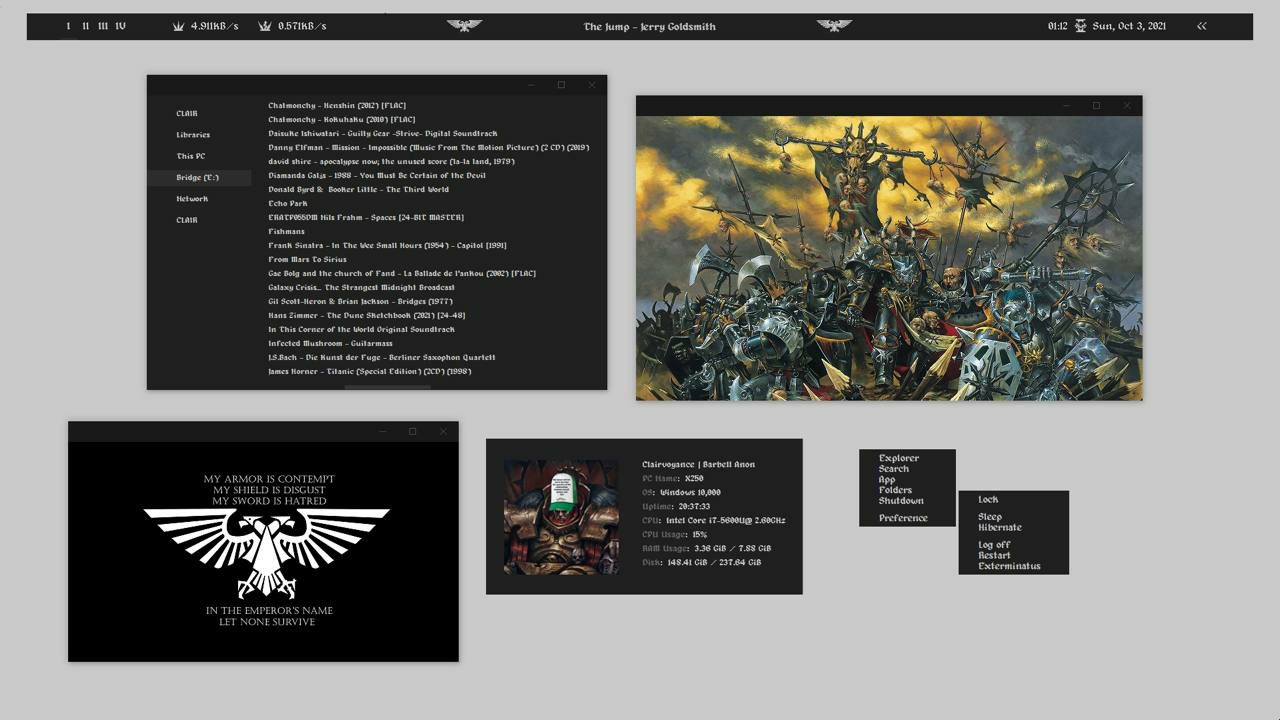Select the Echo Park folder
1280x720 pixels.
288,203
